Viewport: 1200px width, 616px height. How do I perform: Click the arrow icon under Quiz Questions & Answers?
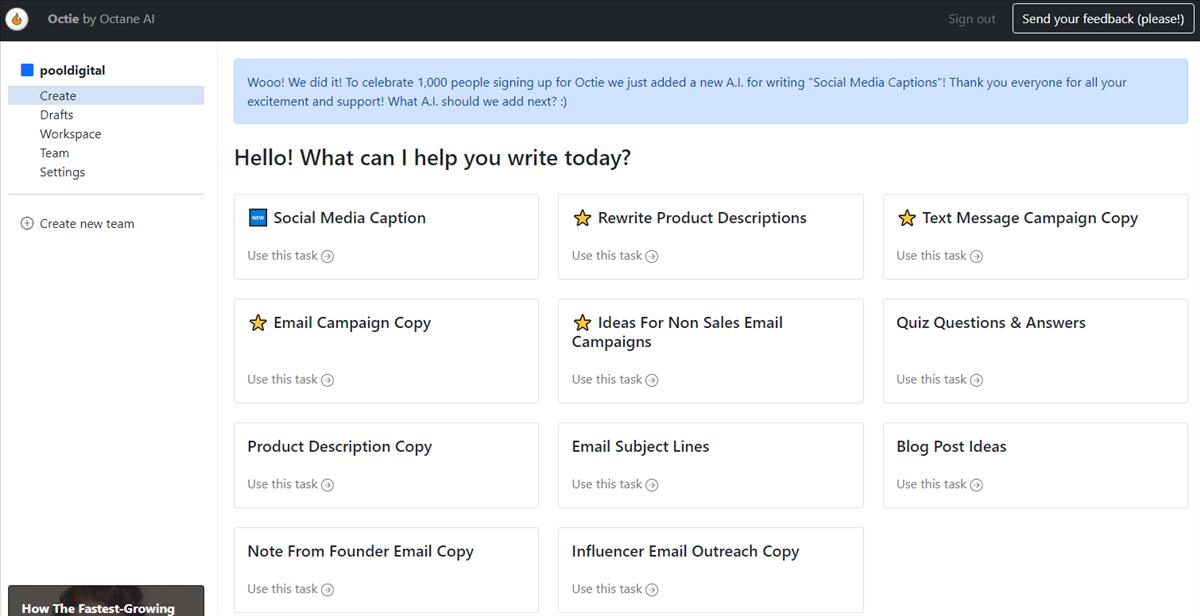point(977,380)
